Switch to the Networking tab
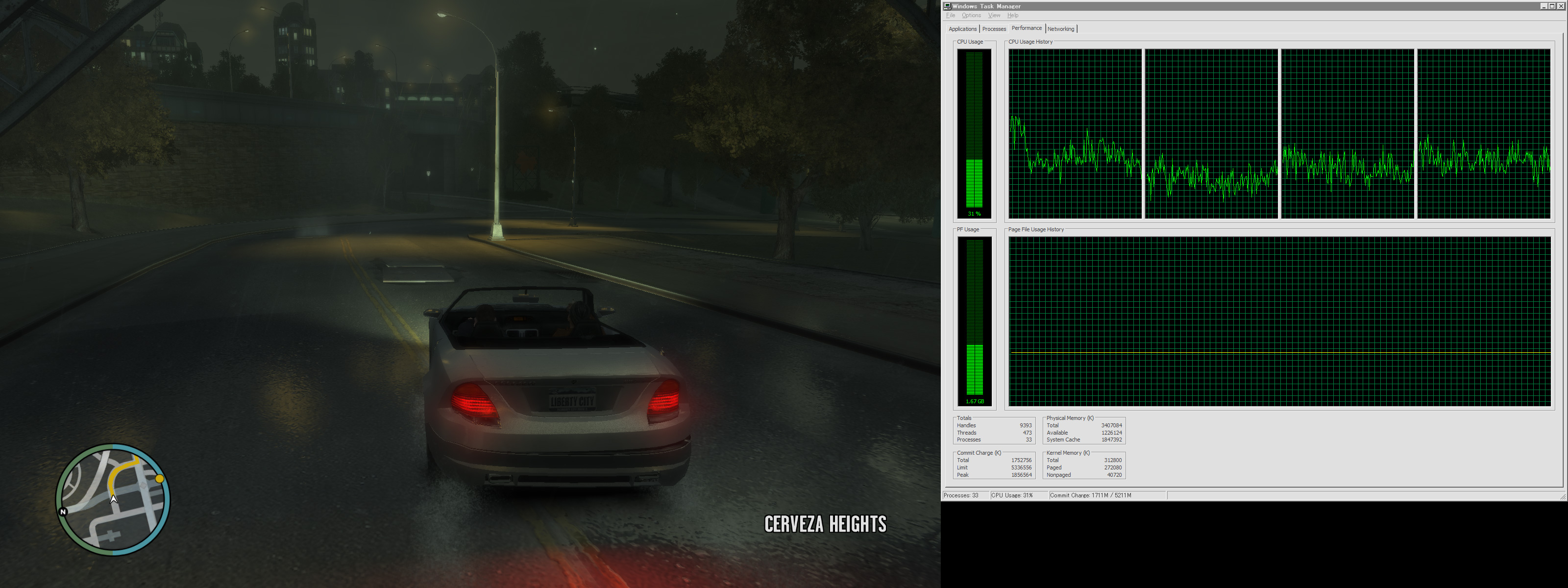The height and width of the screenshot is (588, 1568). (1061, 28)
